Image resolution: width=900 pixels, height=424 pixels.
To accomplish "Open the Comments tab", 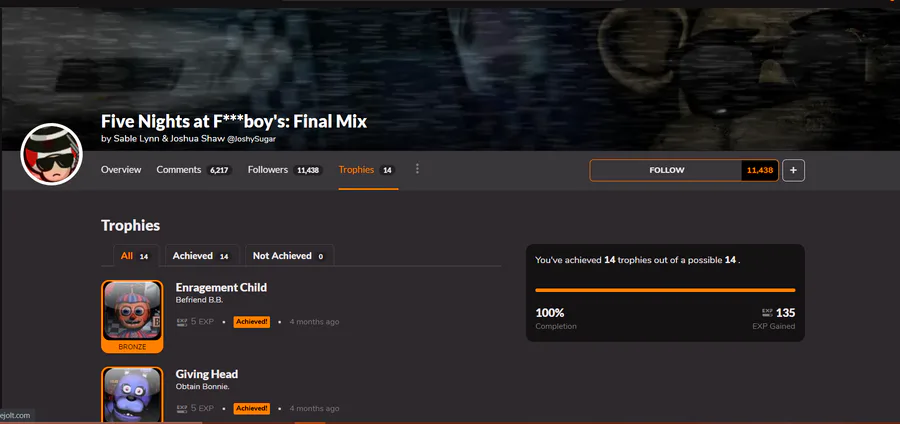I will click(194, 170).
